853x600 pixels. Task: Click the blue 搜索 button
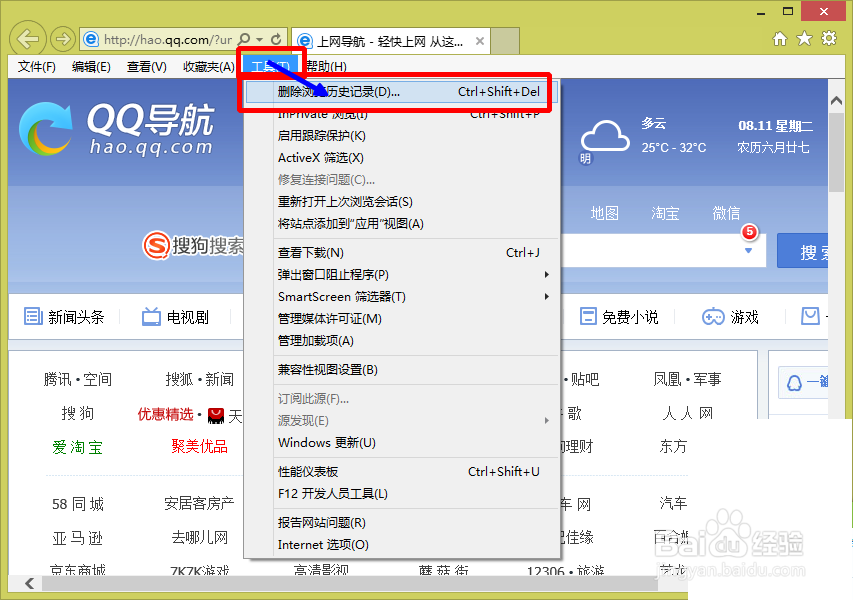tap(803, 251)
